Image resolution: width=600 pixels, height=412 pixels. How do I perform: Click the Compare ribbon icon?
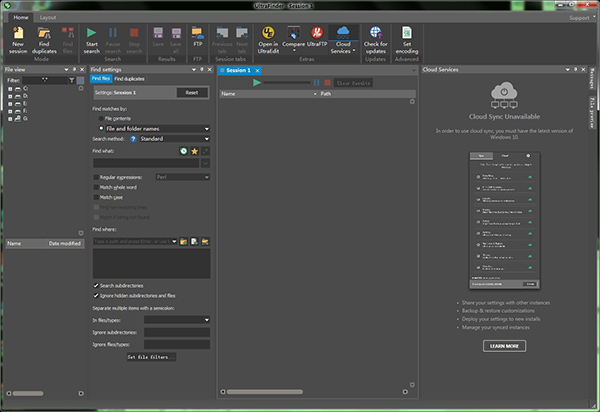tap(293, 33)
